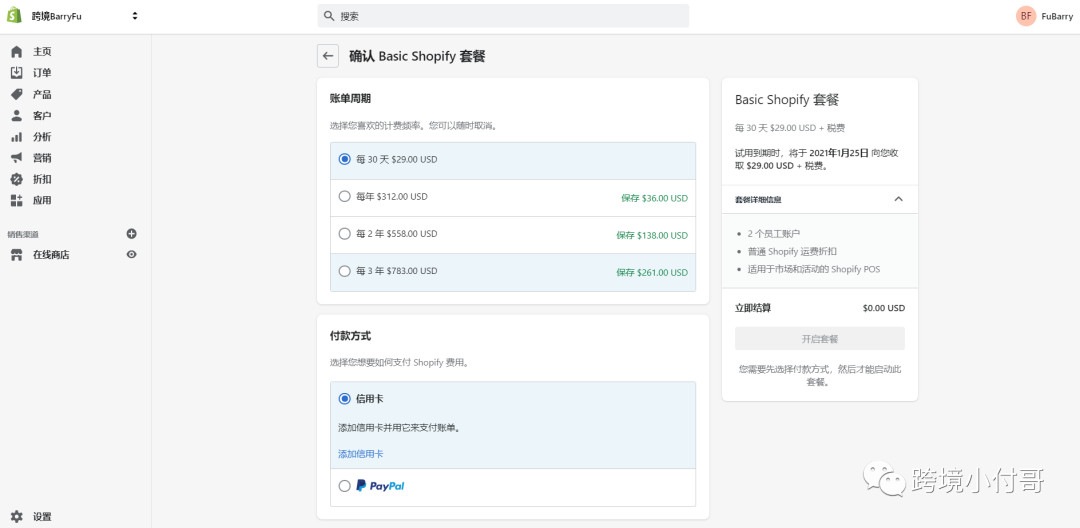Screen dimensions: 1080x528
Task: Click 2 个员工账户 feature text
Action: coord(774,234)
